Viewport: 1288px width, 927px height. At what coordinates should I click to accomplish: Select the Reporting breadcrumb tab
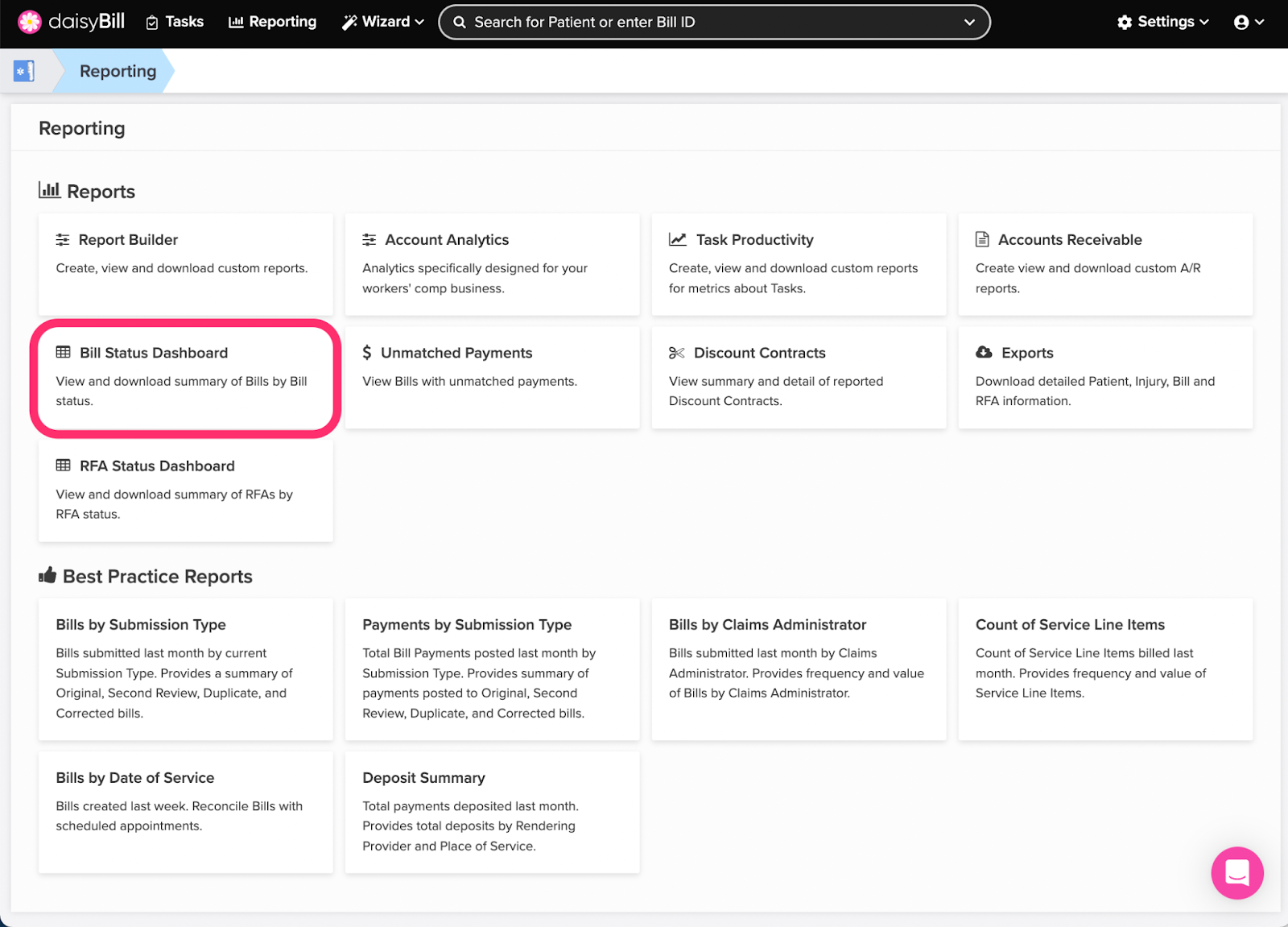[x=118, y=71]
